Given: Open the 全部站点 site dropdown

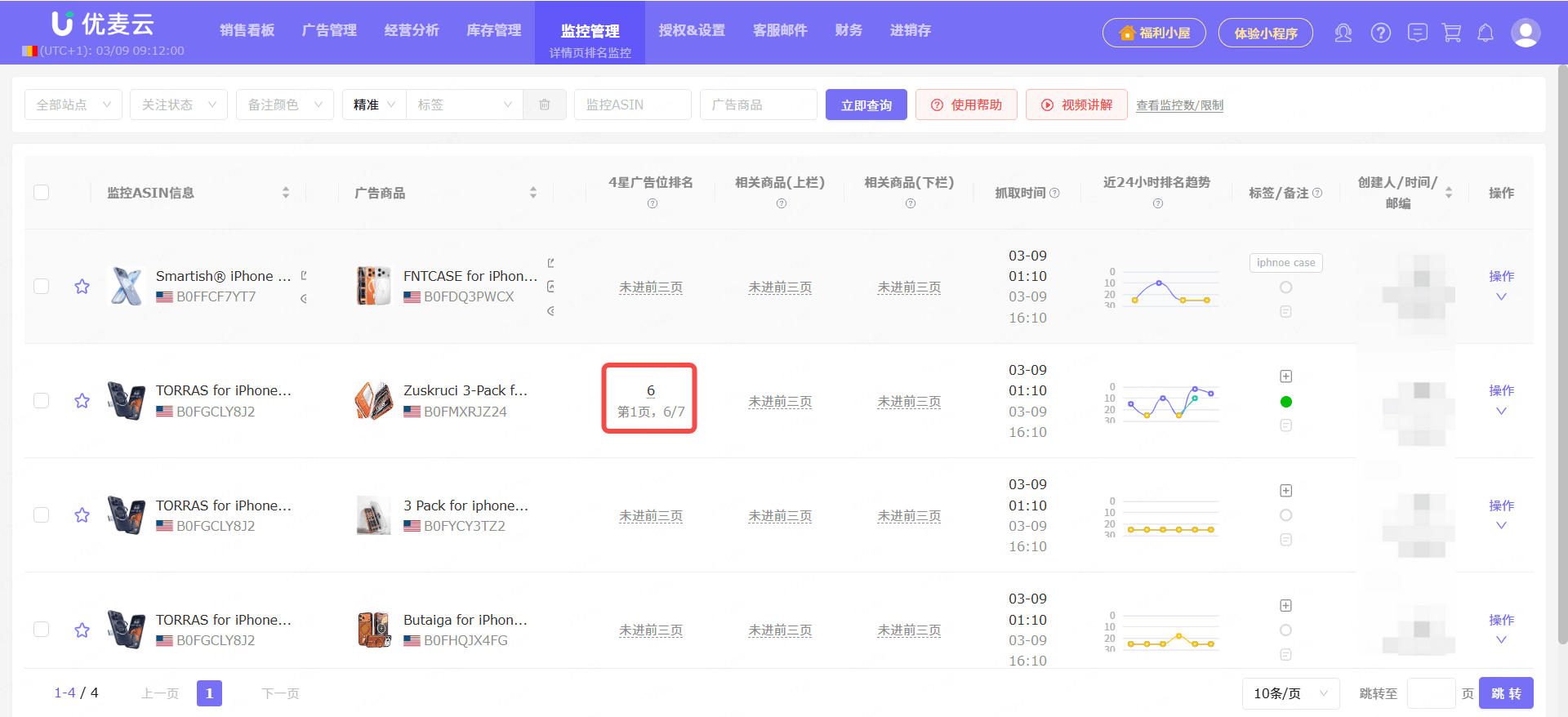Looking at the screenshot, I should 73,105.
